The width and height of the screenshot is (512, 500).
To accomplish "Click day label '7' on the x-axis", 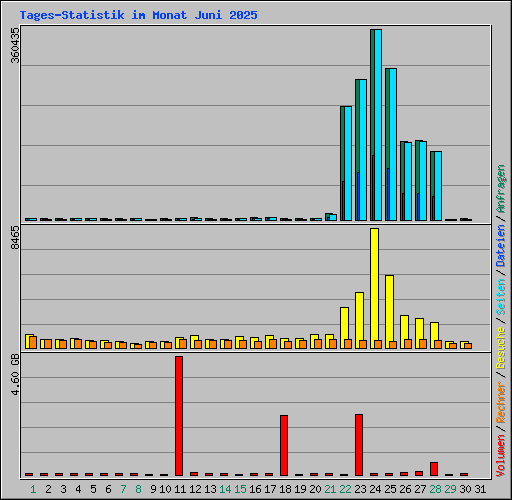I will point(123,489).
